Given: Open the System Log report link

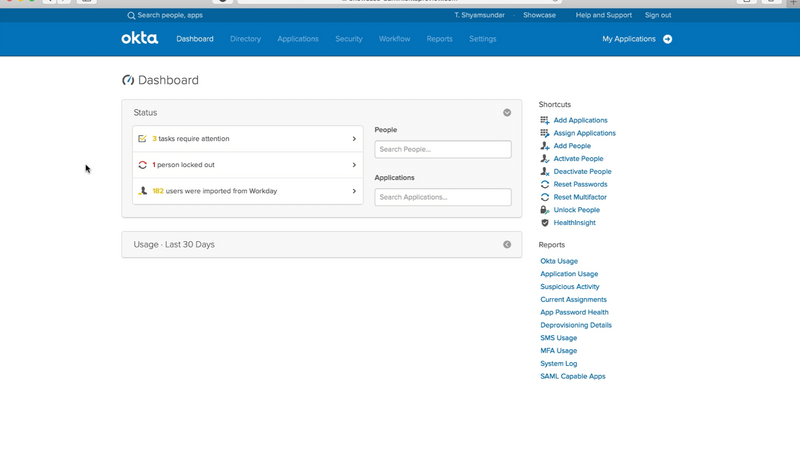Looking at the screenshot, I should coord(558,364).
